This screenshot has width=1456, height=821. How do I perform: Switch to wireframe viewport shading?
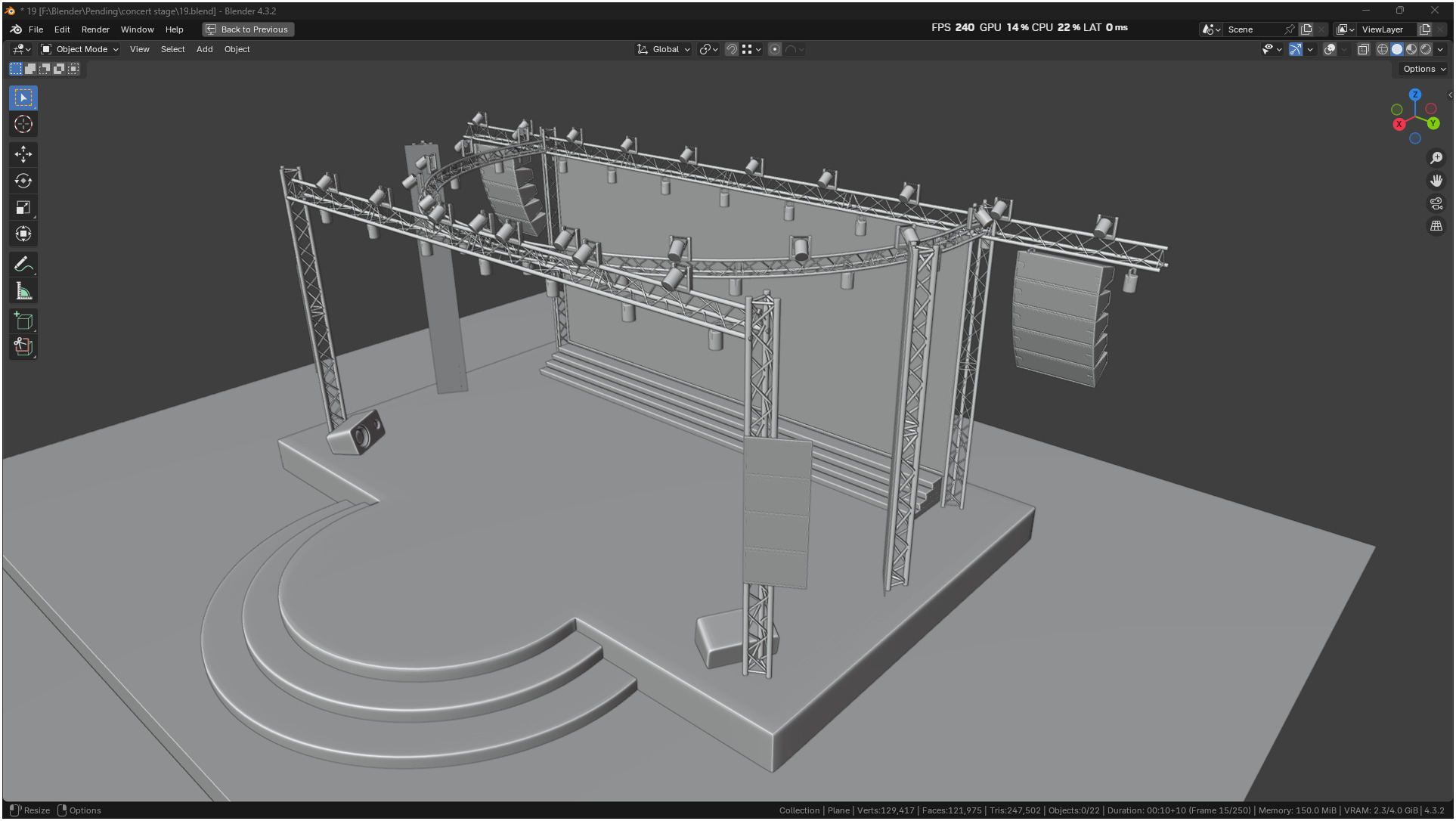click(x=1382, y=49)
